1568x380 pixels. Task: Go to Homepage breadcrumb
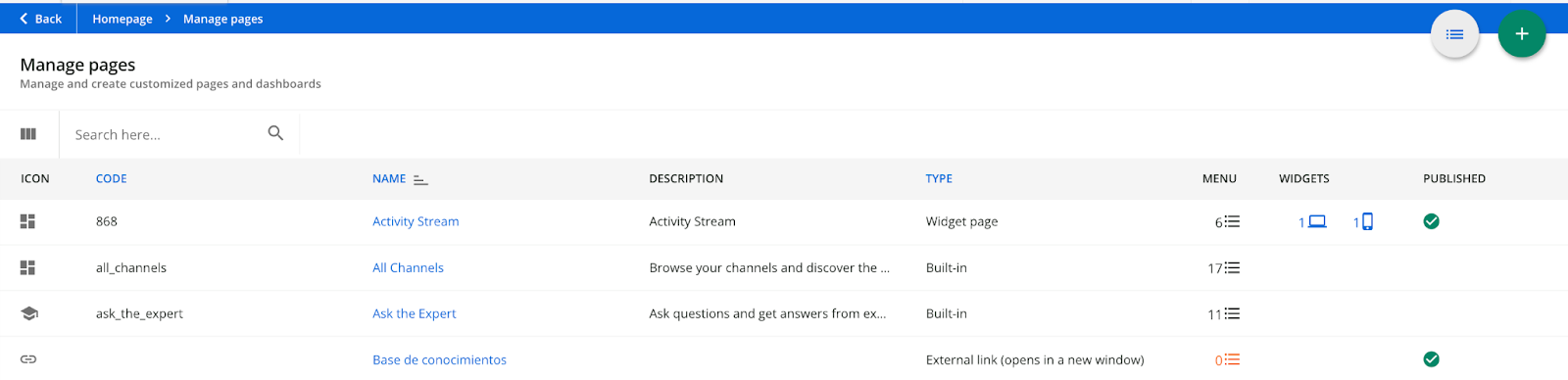122,19
